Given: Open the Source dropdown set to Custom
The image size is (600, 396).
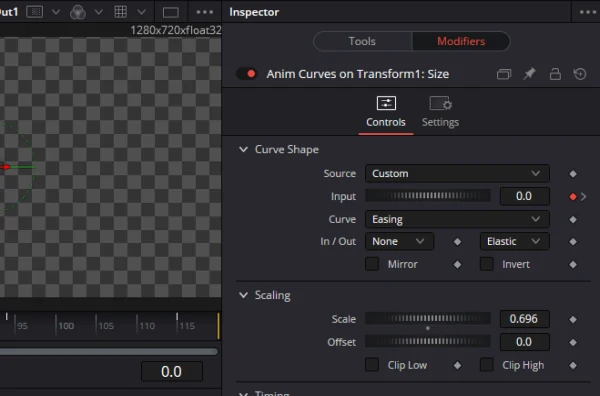Looking at the screenshot, I should 457,173.
